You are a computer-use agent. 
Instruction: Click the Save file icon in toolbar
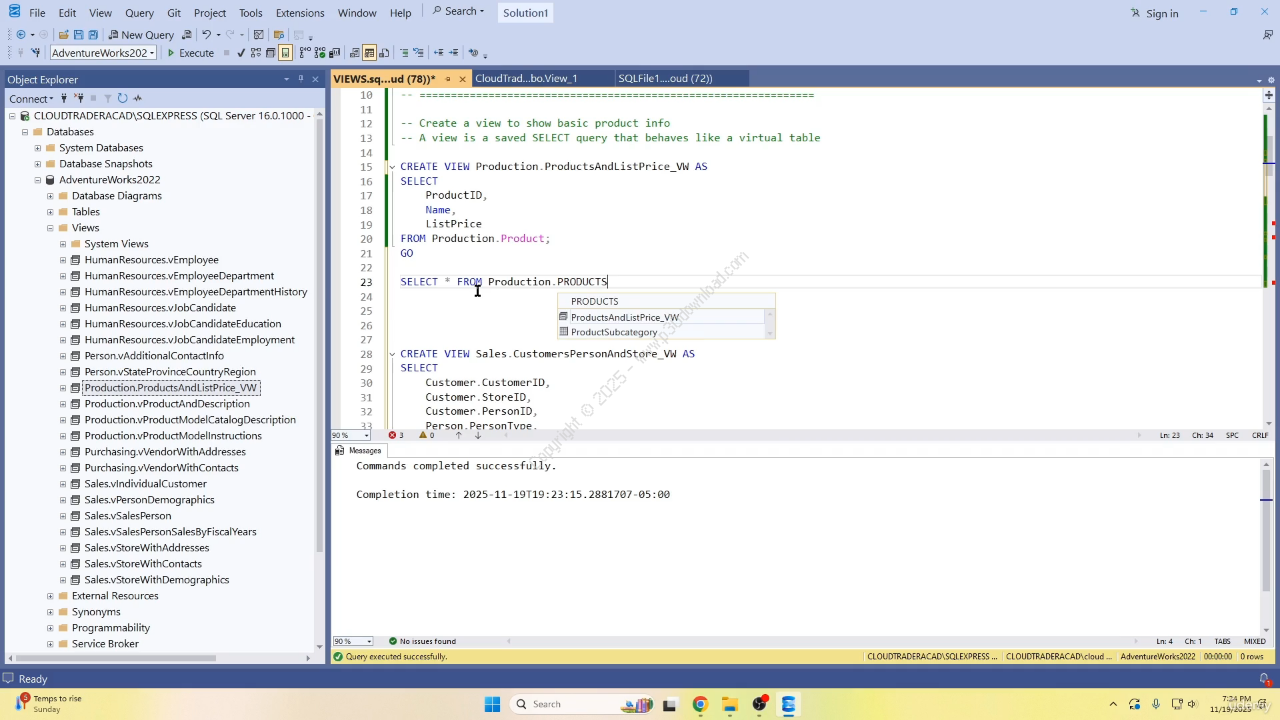(x=79, y=35)
